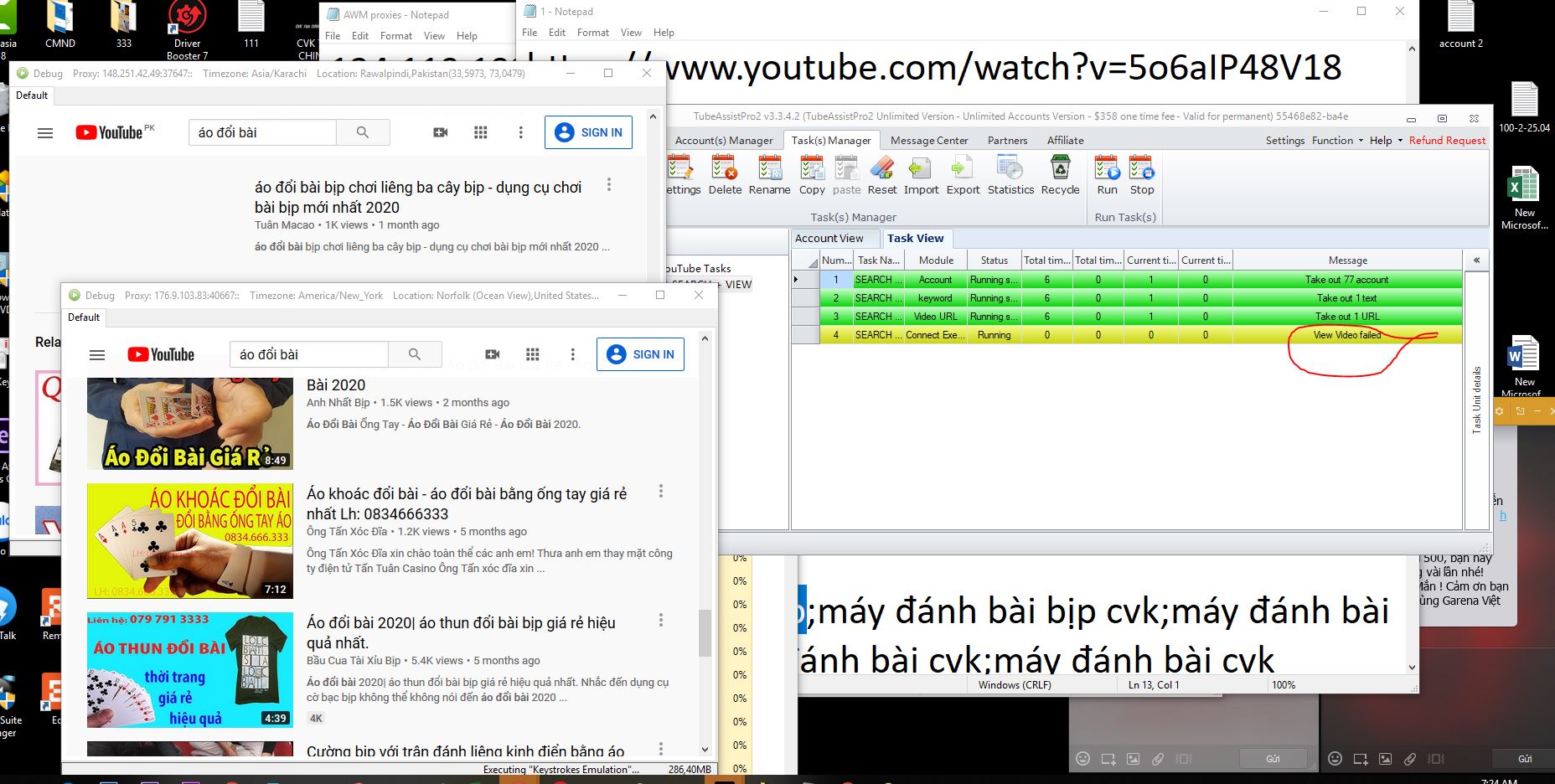This screenshot has width=1555, height=784.
Task: Click SIGN IN button in the front YouTube window
Action: click(641, 354)
